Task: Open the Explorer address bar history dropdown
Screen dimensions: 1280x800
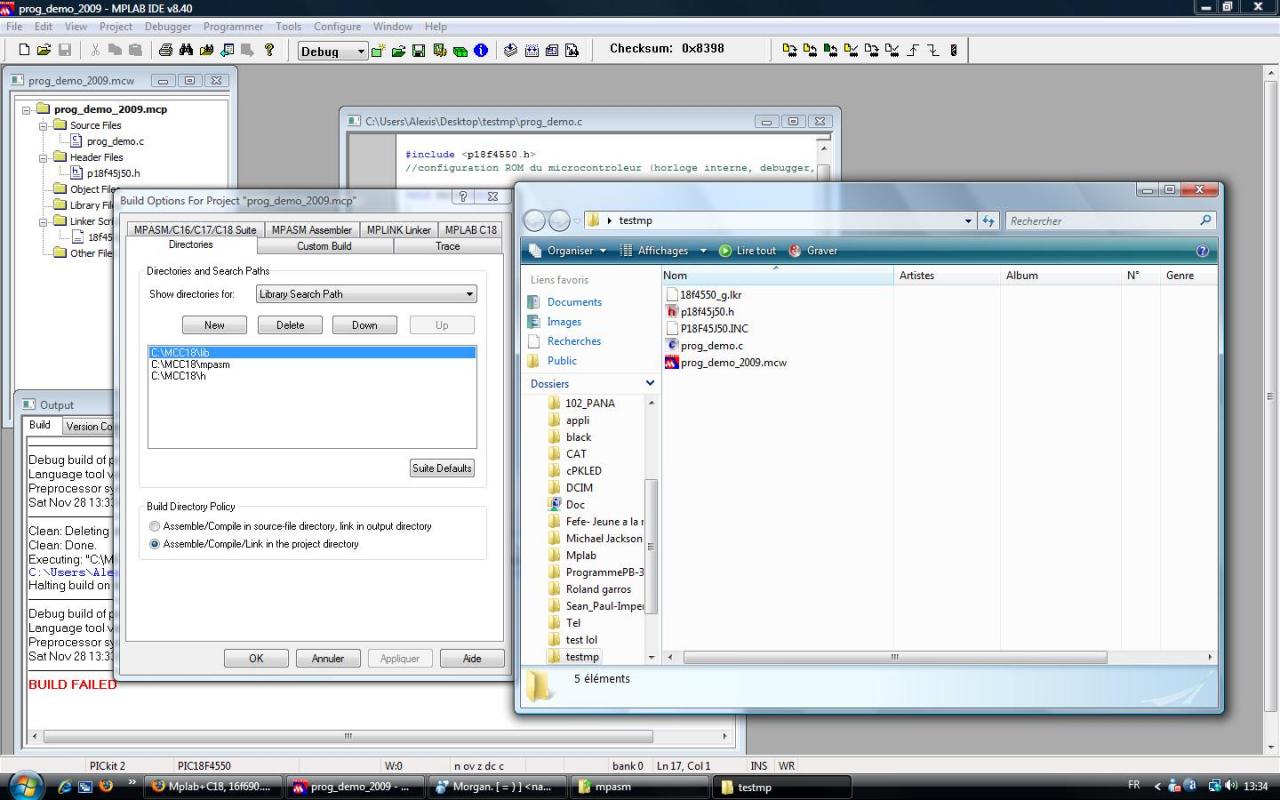Action: pos(968,221)
